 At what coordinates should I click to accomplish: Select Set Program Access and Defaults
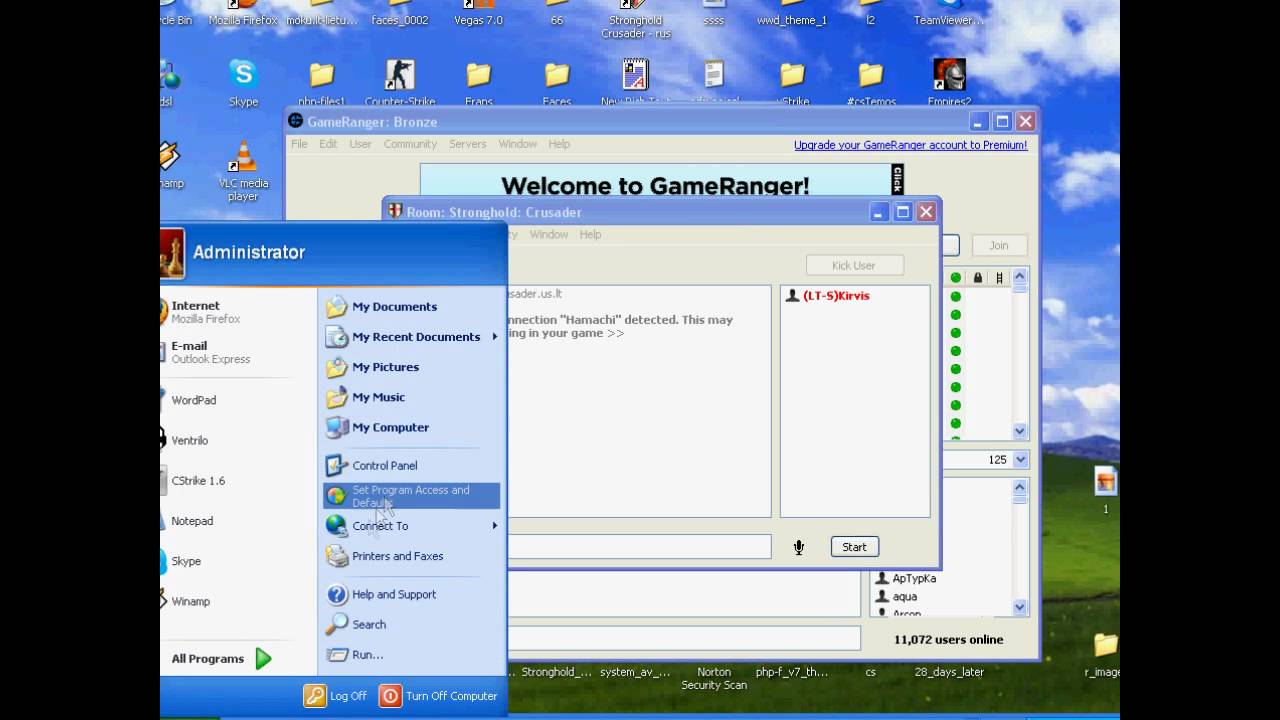click(411, 496)
